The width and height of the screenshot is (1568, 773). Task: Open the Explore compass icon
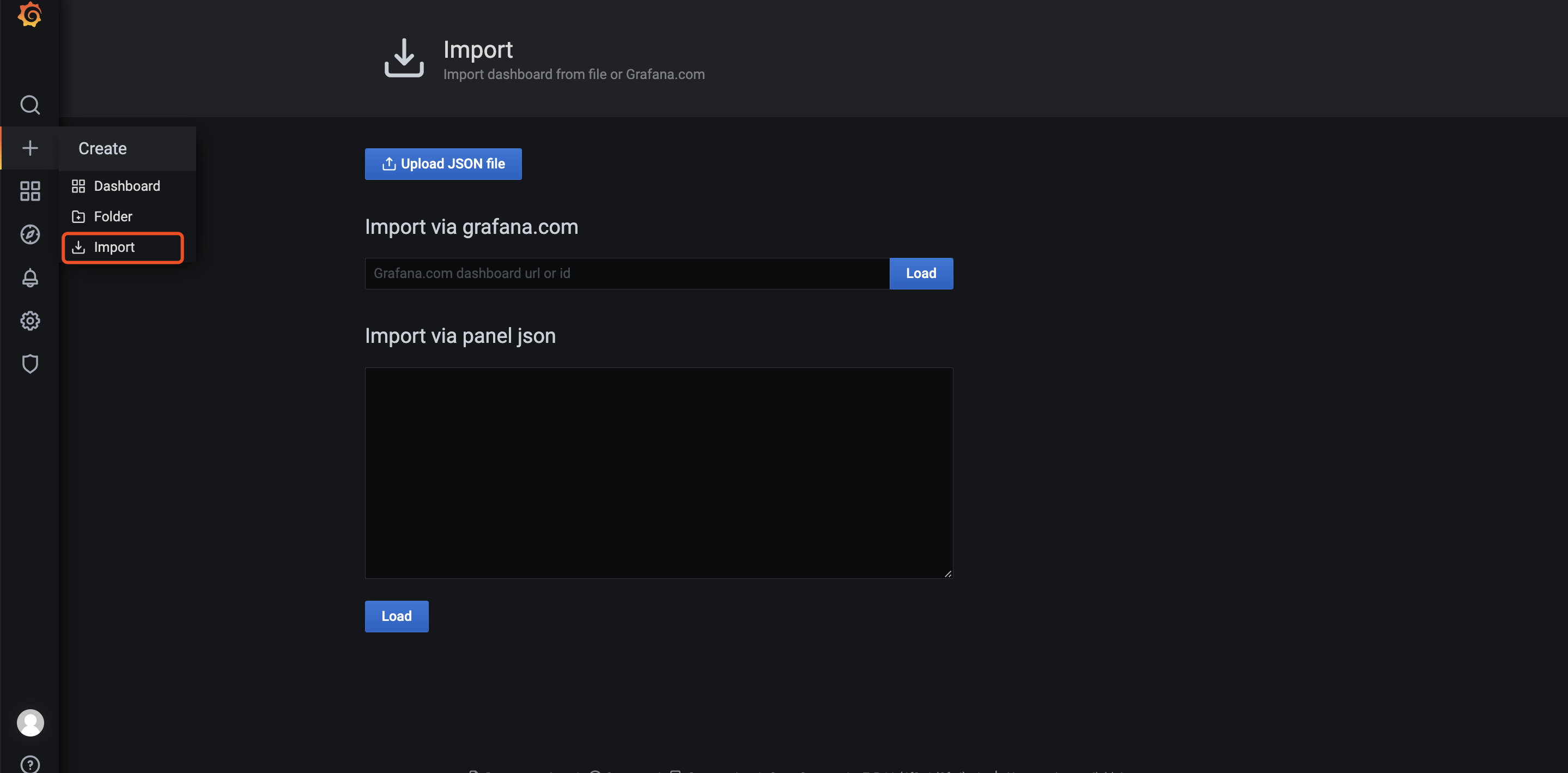30,234
